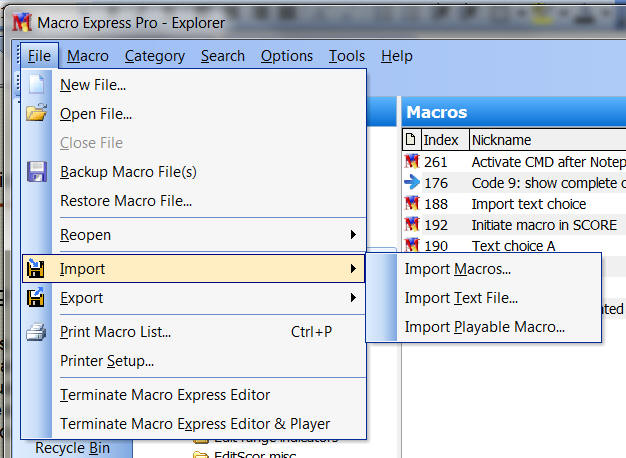Viewport: 626px width, 458px height.
Task: Sort by the Index column header
Action: pos(444,140)
